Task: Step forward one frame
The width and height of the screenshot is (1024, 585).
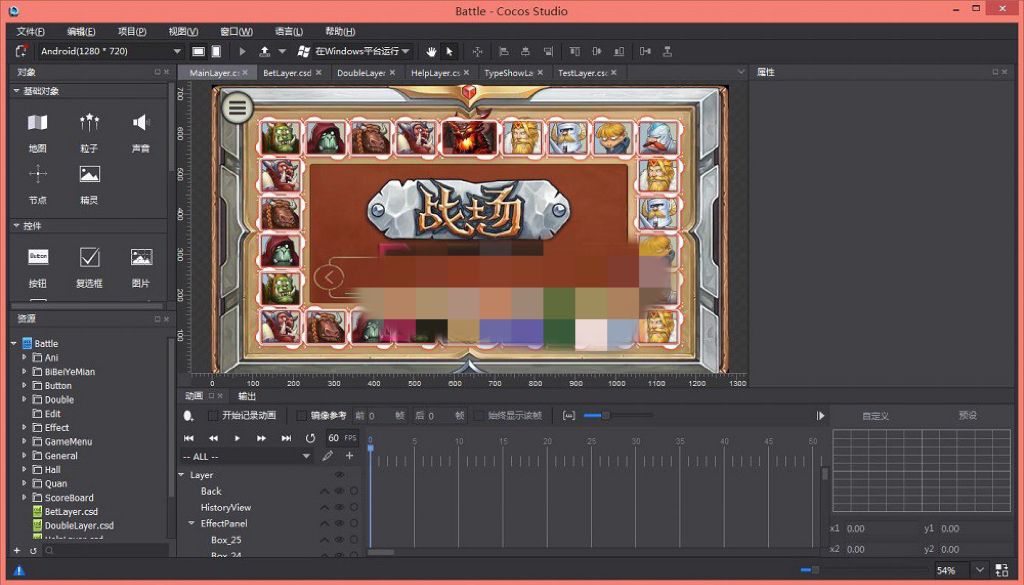Action: 261,438
